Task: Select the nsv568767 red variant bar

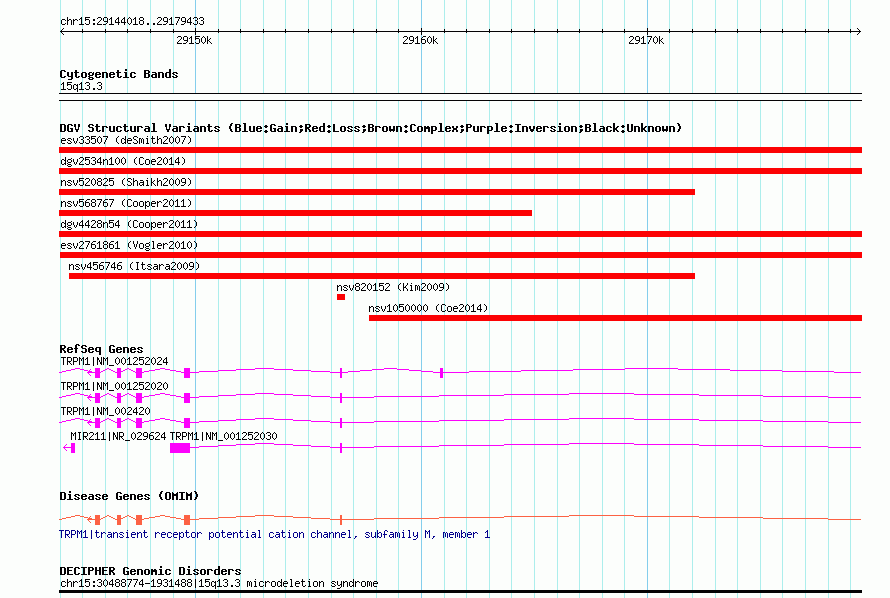Action: pyautogui.click(x=295, y=213)
